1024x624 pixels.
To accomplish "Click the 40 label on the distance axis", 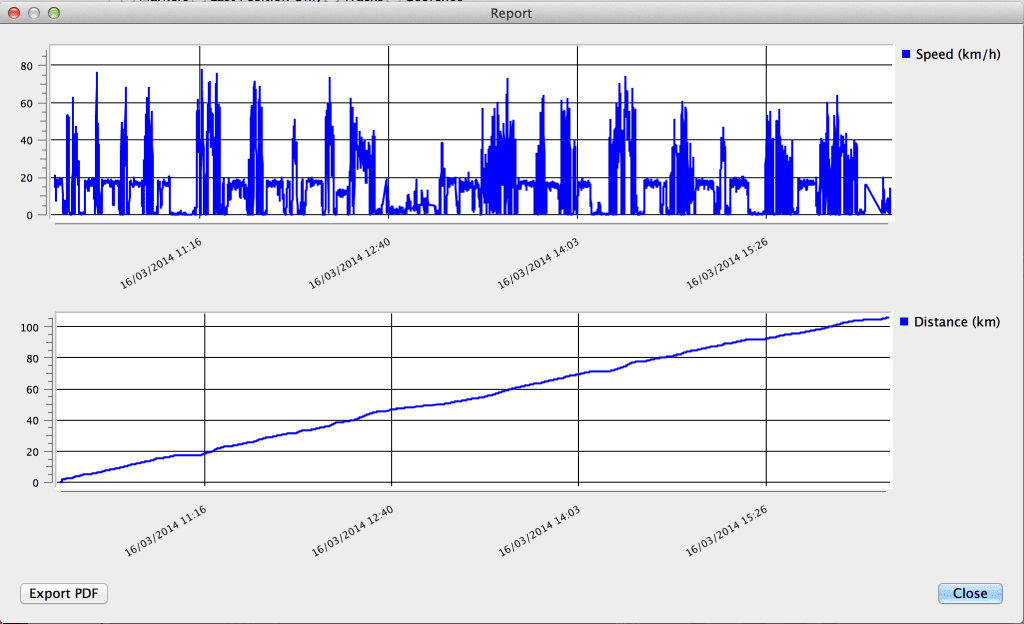I will coord(33,420).
